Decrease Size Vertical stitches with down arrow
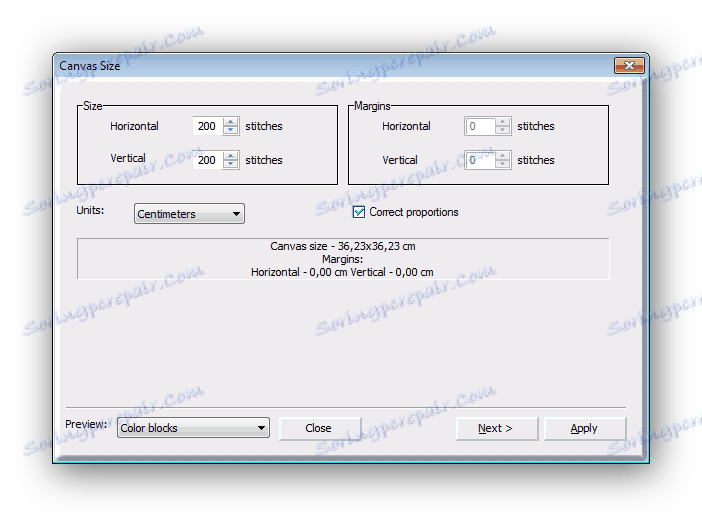702x516 pixels. pos(231,164)
